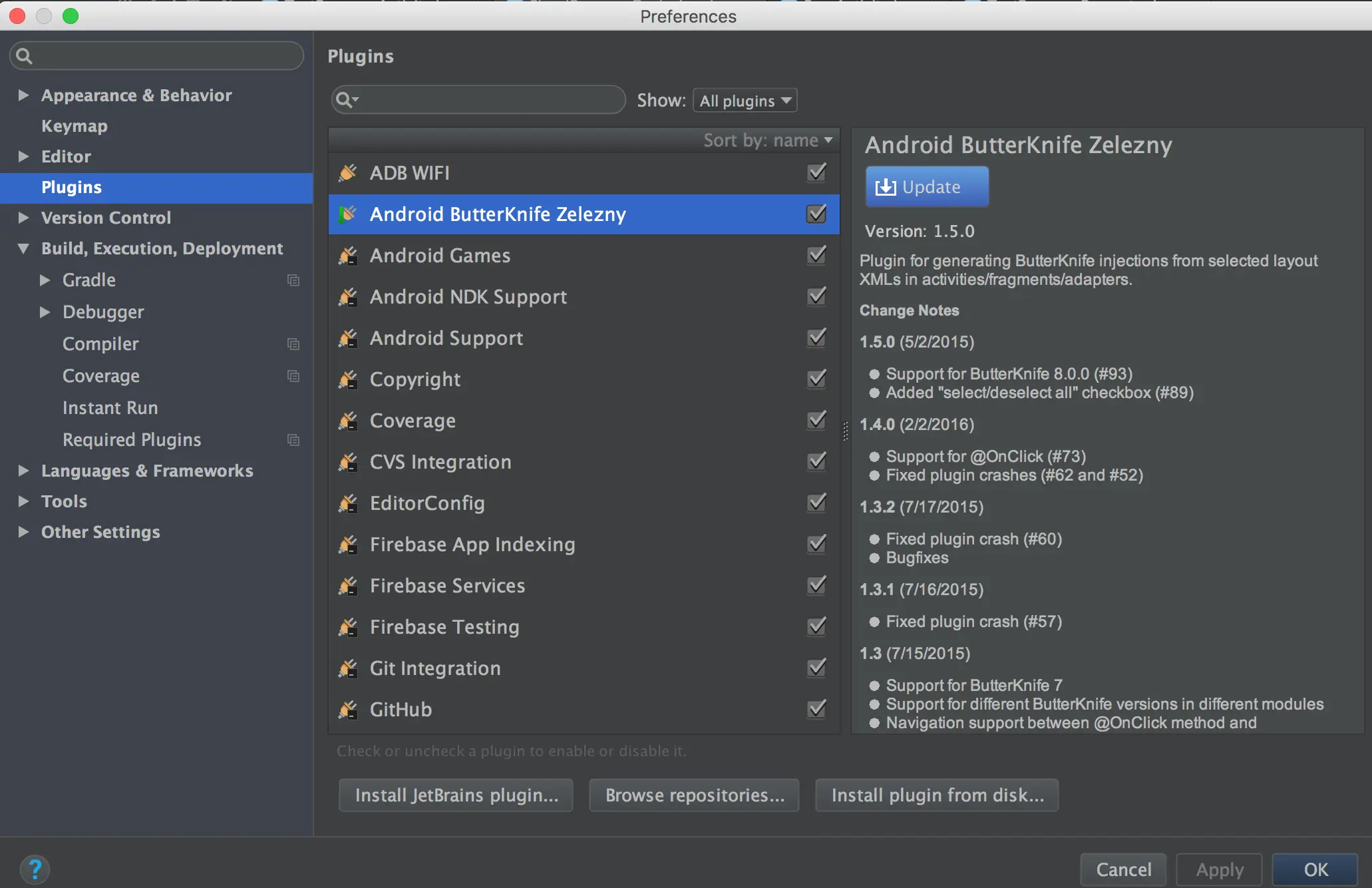Click the ADB WIFI plugin icon
Screen dimensions: 1372x888
pos(348,173)
